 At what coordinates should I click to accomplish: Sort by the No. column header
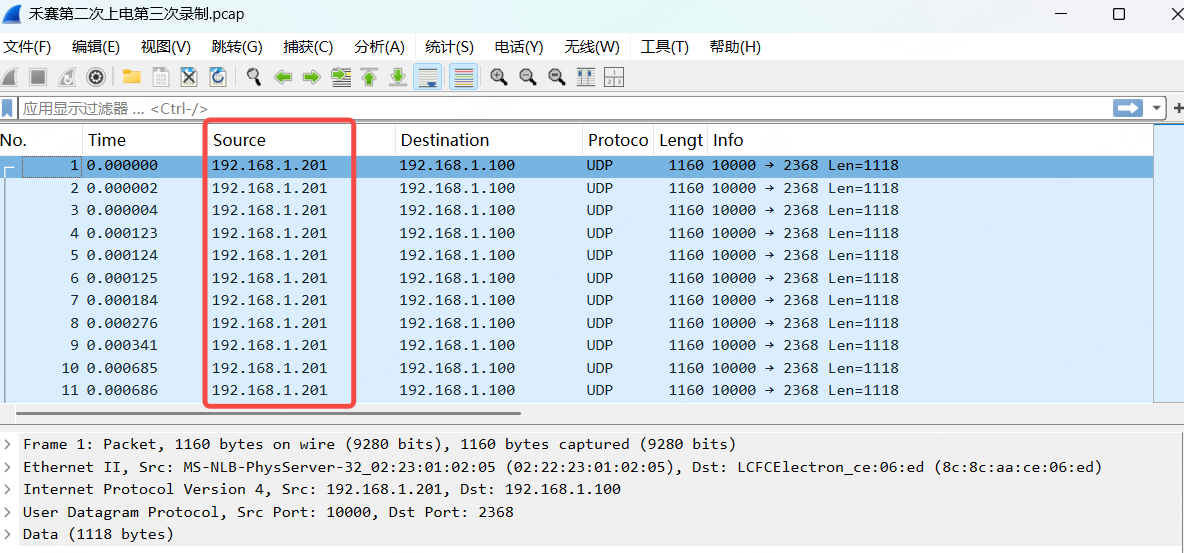41,141
